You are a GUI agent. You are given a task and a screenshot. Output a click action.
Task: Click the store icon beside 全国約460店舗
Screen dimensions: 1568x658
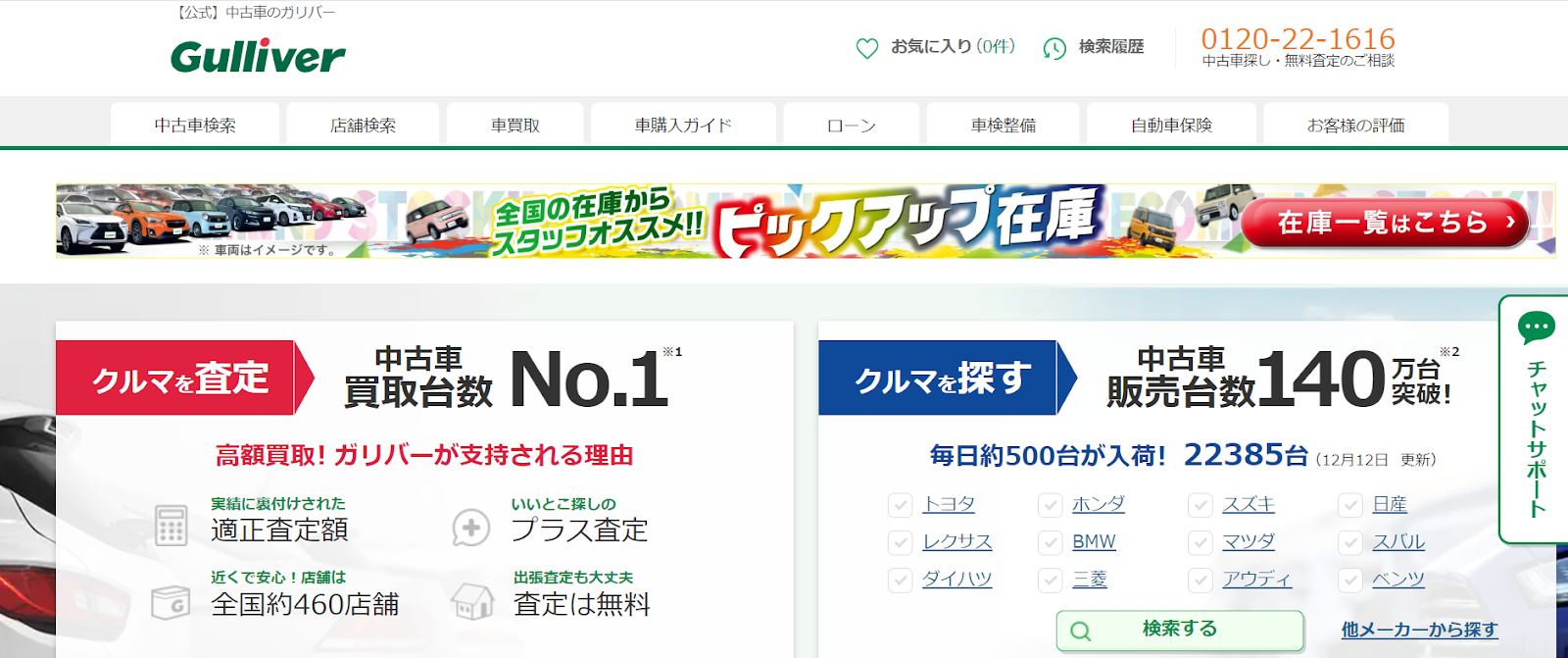pos(171,602)
